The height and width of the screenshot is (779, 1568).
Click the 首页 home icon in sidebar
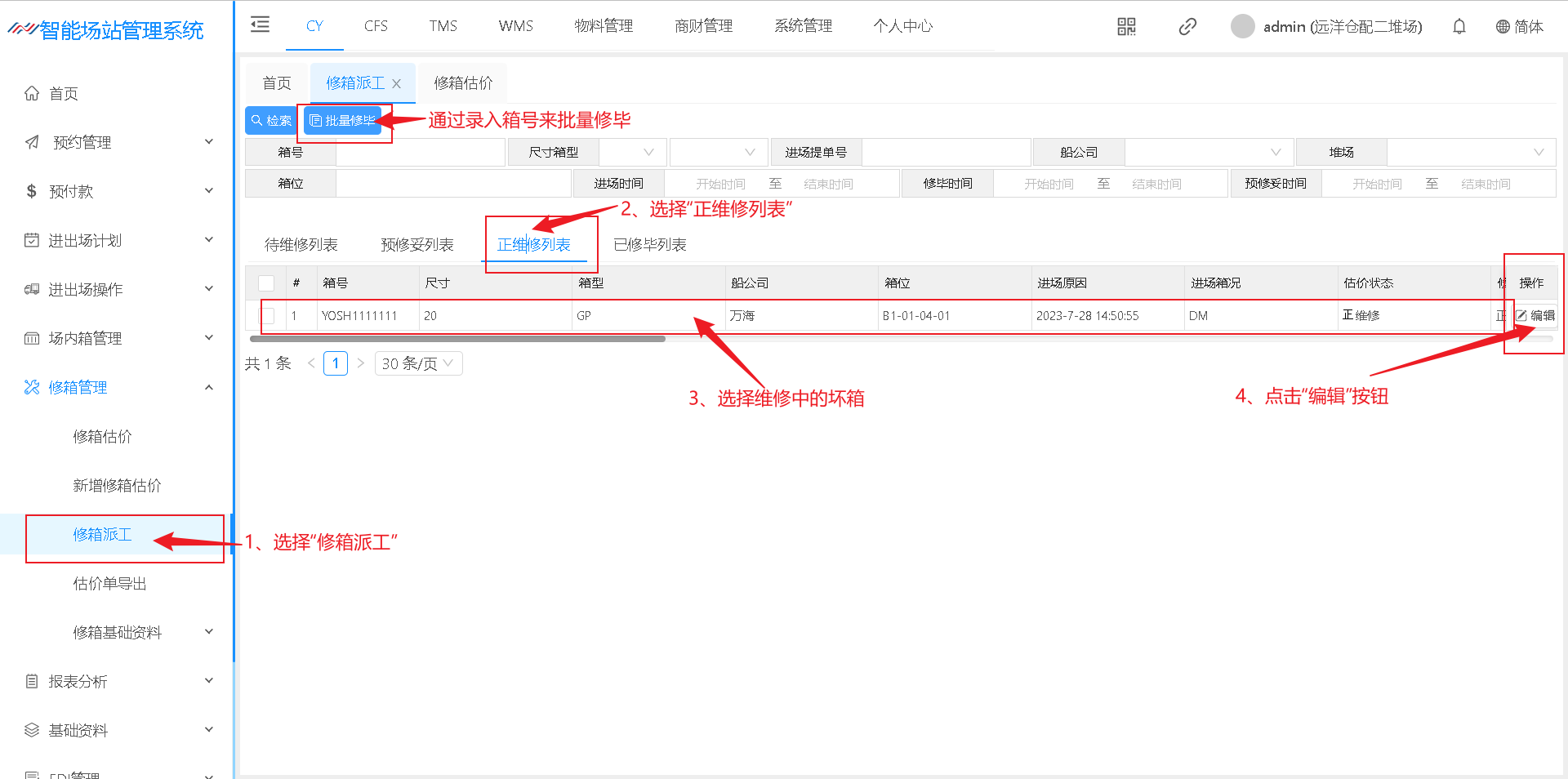pos(32,93)
